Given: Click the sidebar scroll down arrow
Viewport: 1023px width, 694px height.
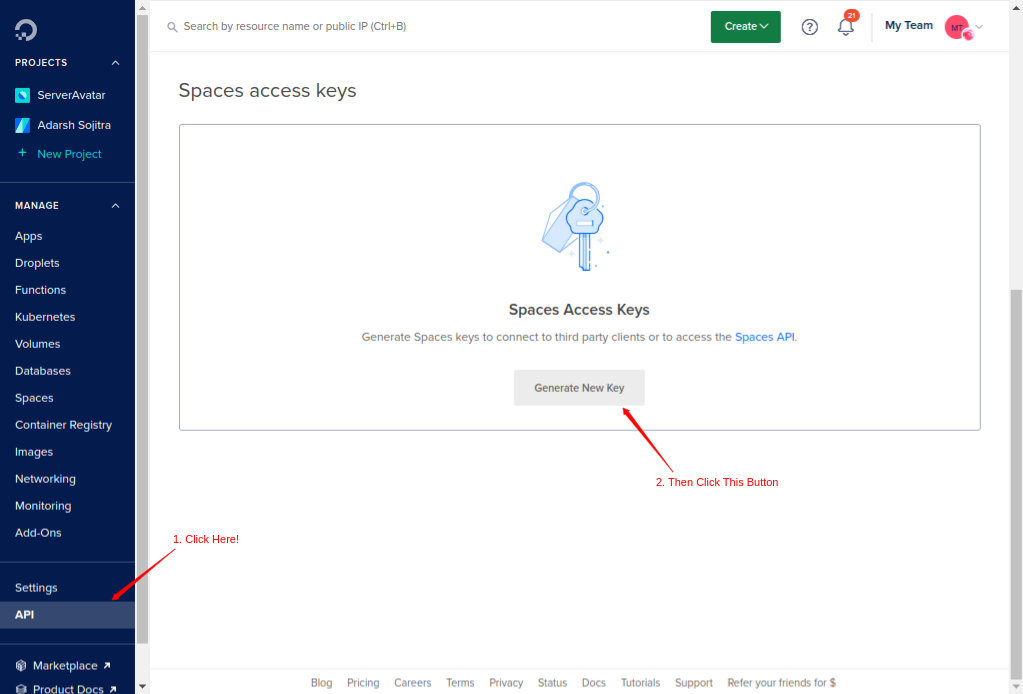Looking at the screenshot, I should [x=142, y=687].
